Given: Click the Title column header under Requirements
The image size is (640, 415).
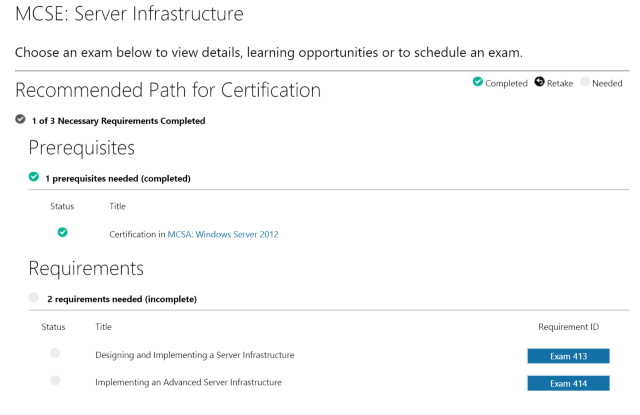Looking at the screenshot, I should pyautogui.click(x=103, y=326).
